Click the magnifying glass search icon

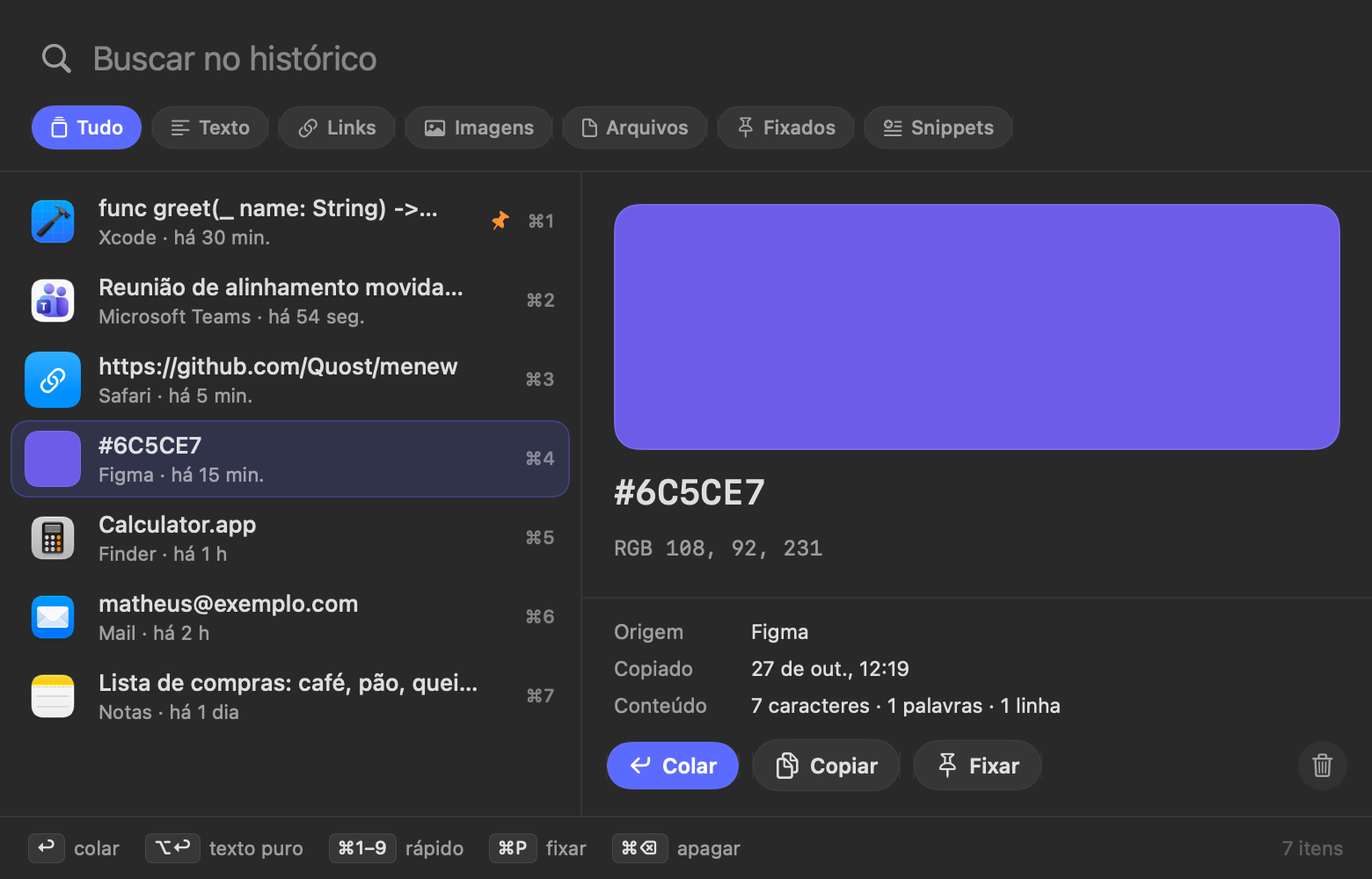(x=56, y=59)
